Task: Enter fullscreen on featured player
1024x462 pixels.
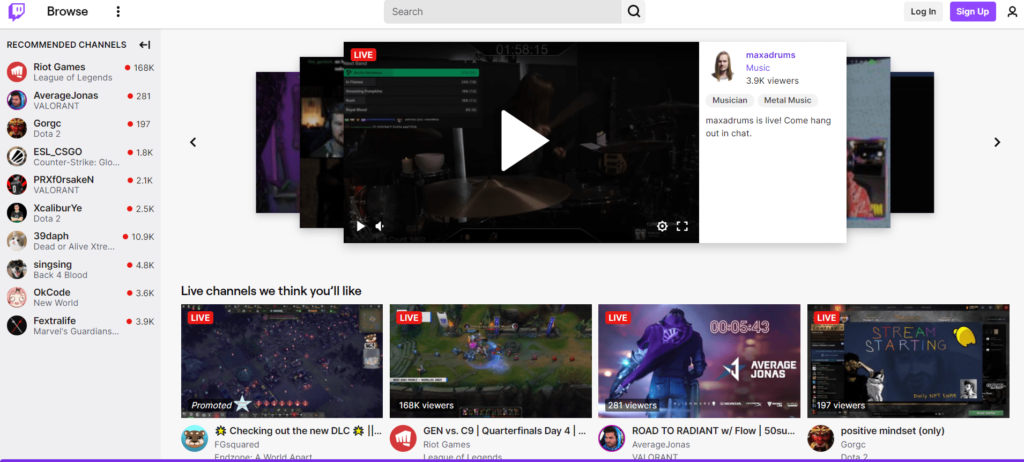Action: (x=682, y=226)
